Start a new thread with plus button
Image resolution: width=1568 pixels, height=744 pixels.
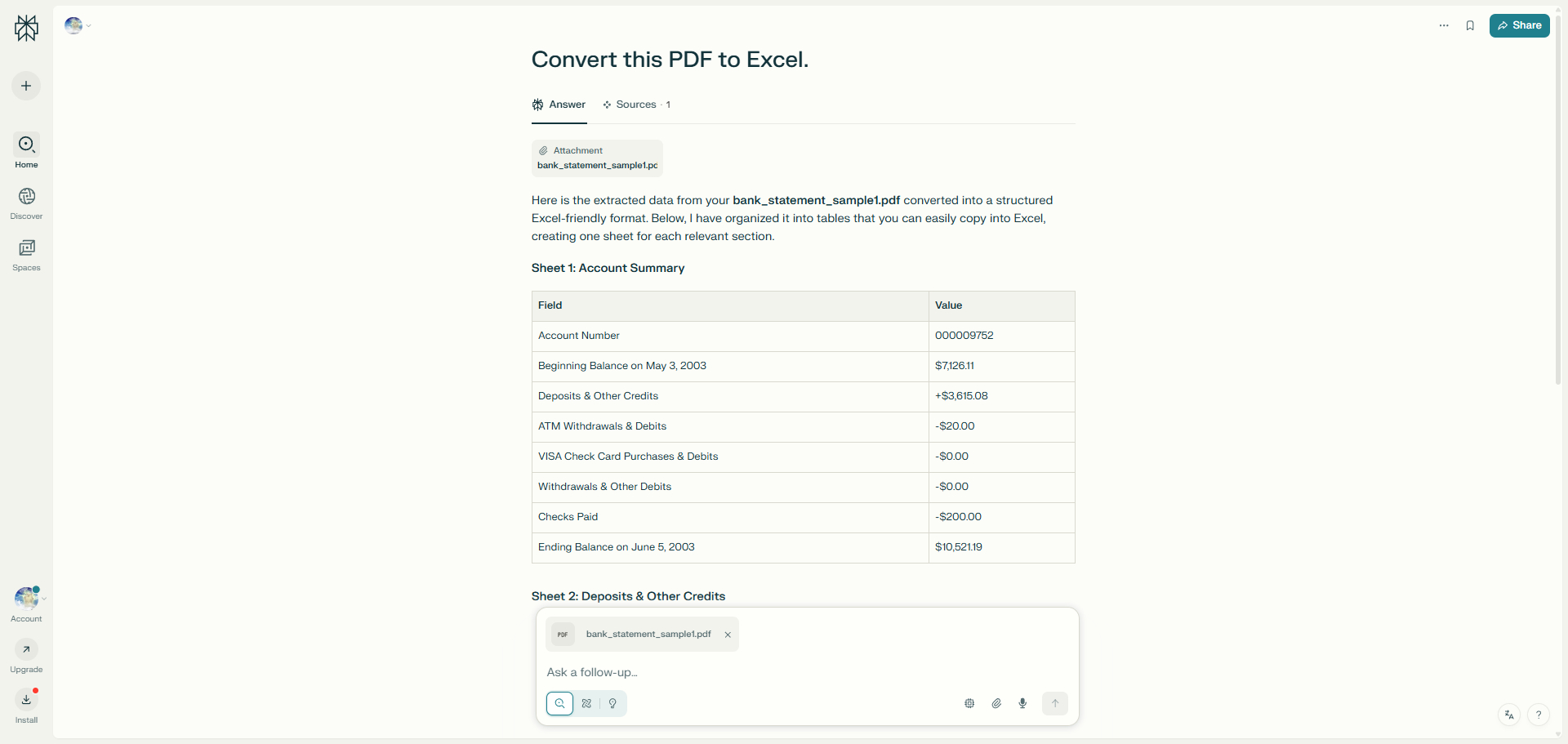(x=26, y=86)
